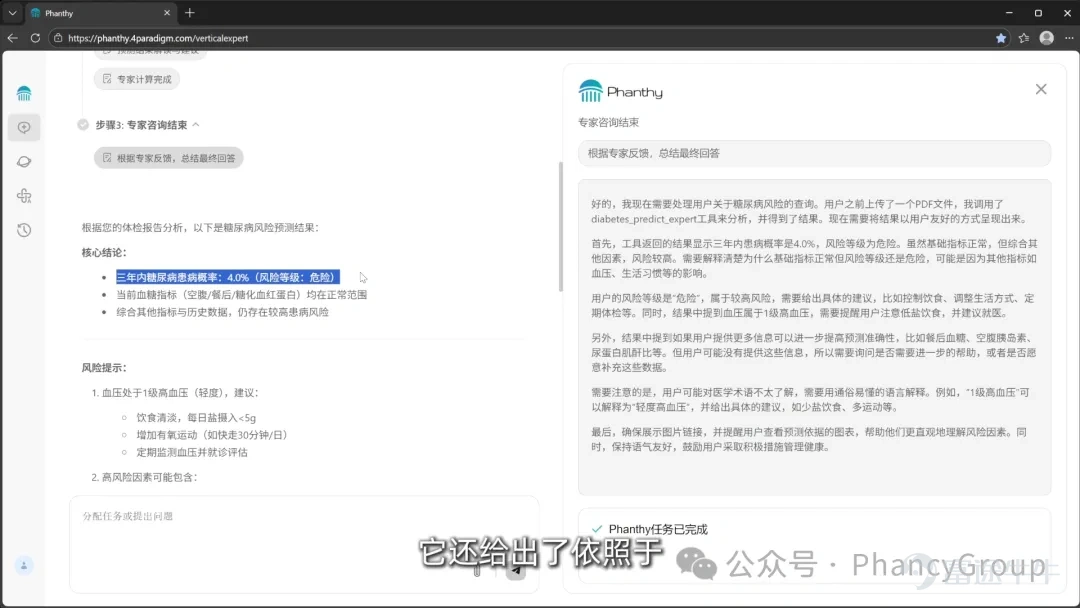Click the 核心结论 heading

tap(105, 253)
